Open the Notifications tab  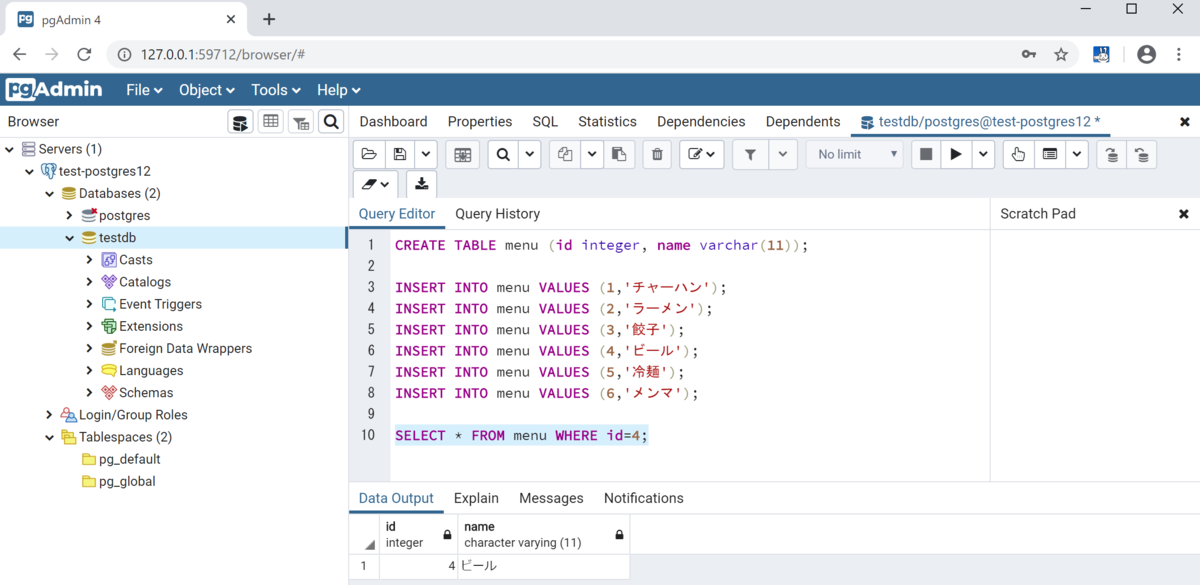point(644,498)
